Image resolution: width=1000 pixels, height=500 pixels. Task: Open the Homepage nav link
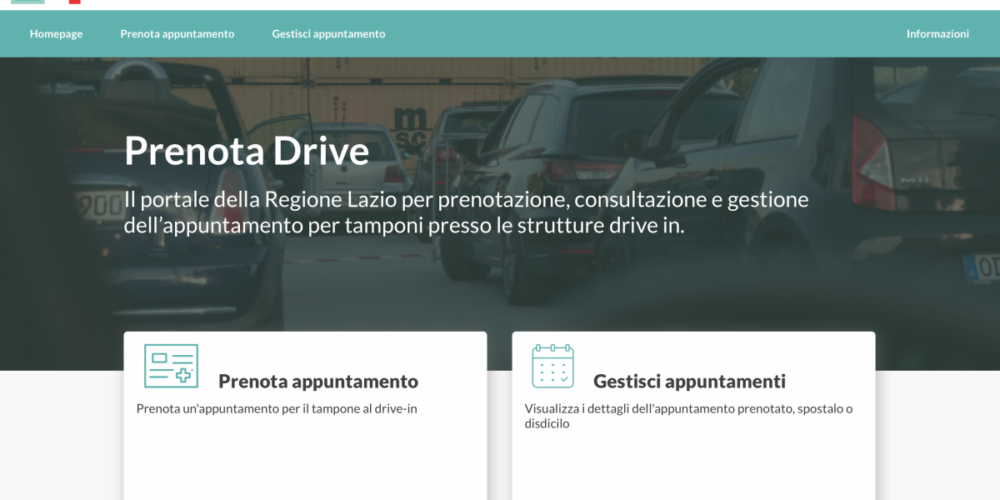56,34
